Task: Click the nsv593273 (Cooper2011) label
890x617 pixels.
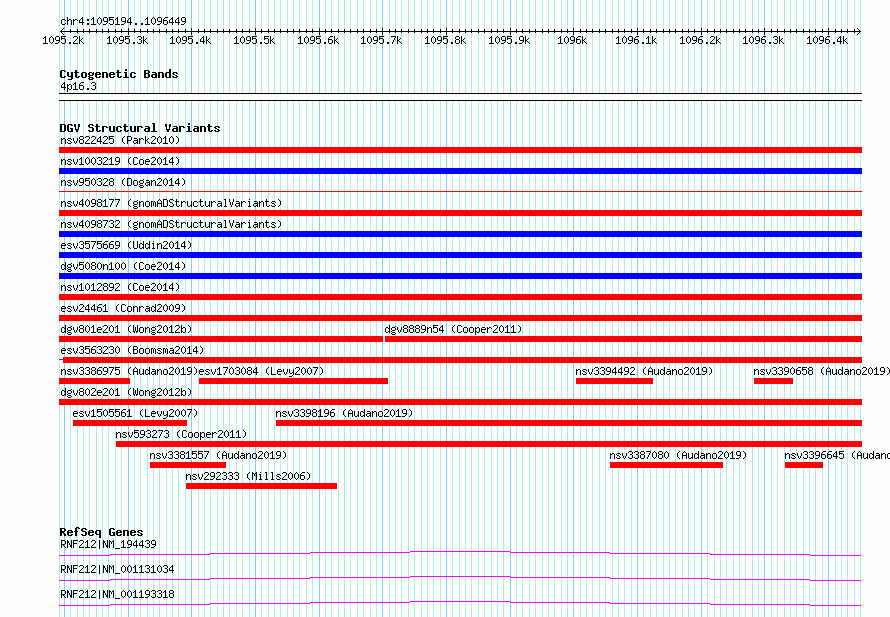Action: click(x=181, y=434)
